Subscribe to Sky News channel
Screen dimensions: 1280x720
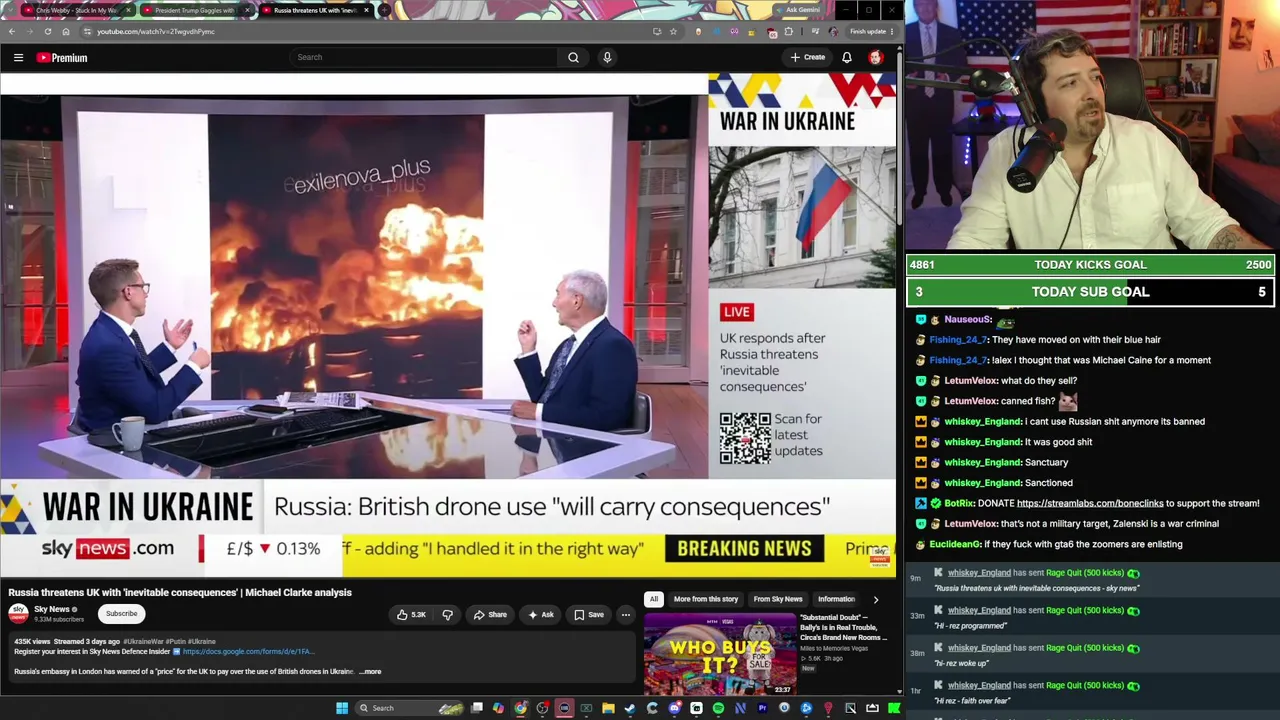click(122, 614)
